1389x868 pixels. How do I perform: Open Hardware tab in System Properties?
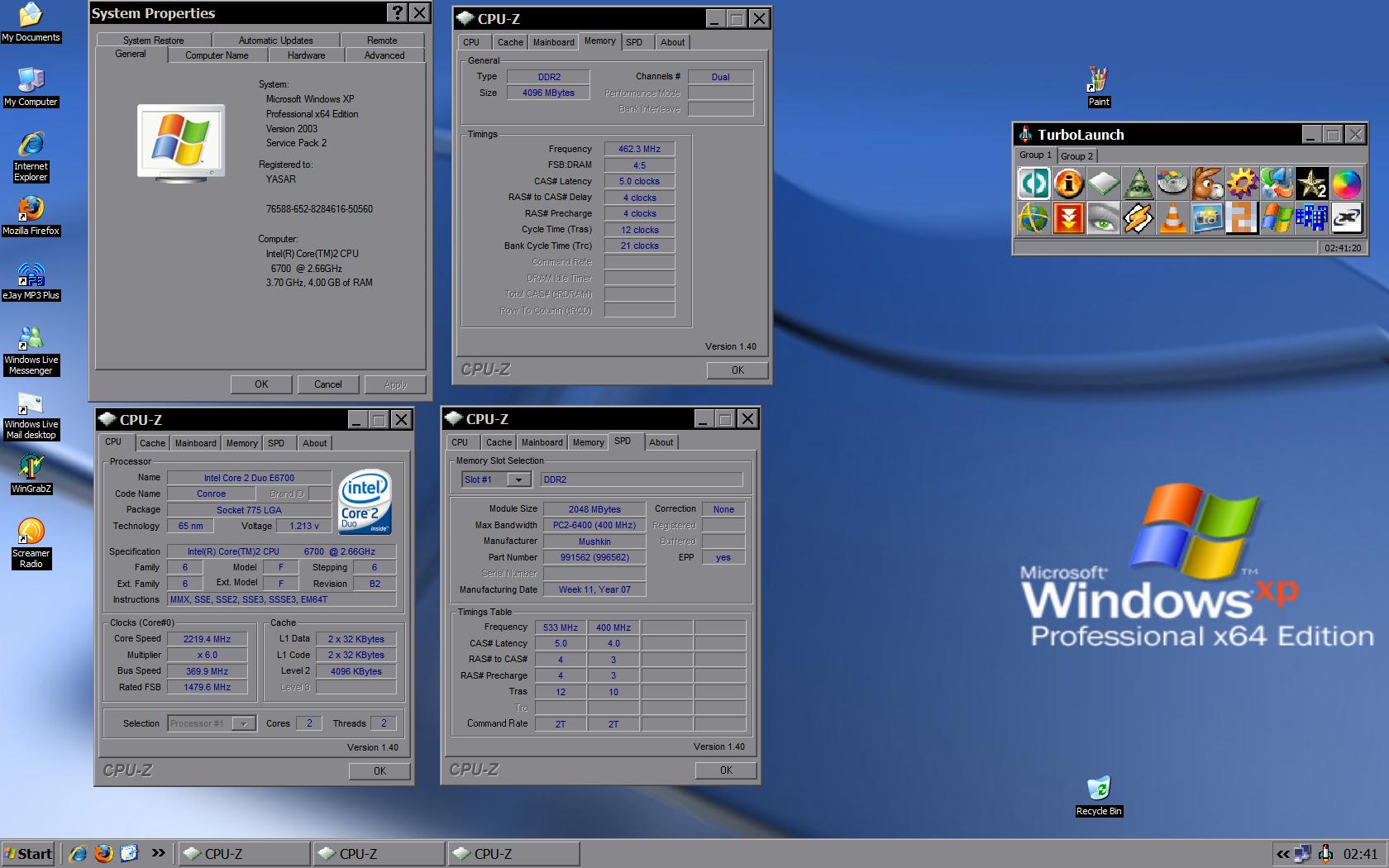[306, 55]
